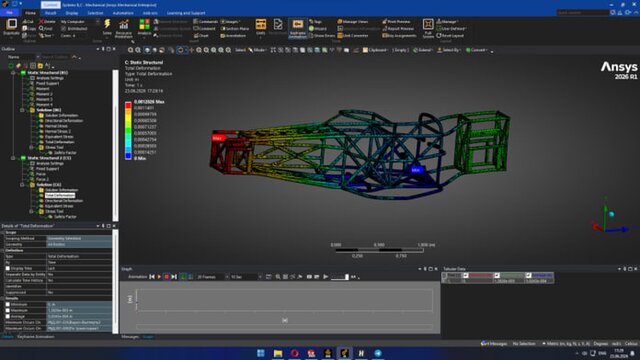
Task: Click the first magnifier icon in graphics toolbar
Action: [x=131, y=50]
